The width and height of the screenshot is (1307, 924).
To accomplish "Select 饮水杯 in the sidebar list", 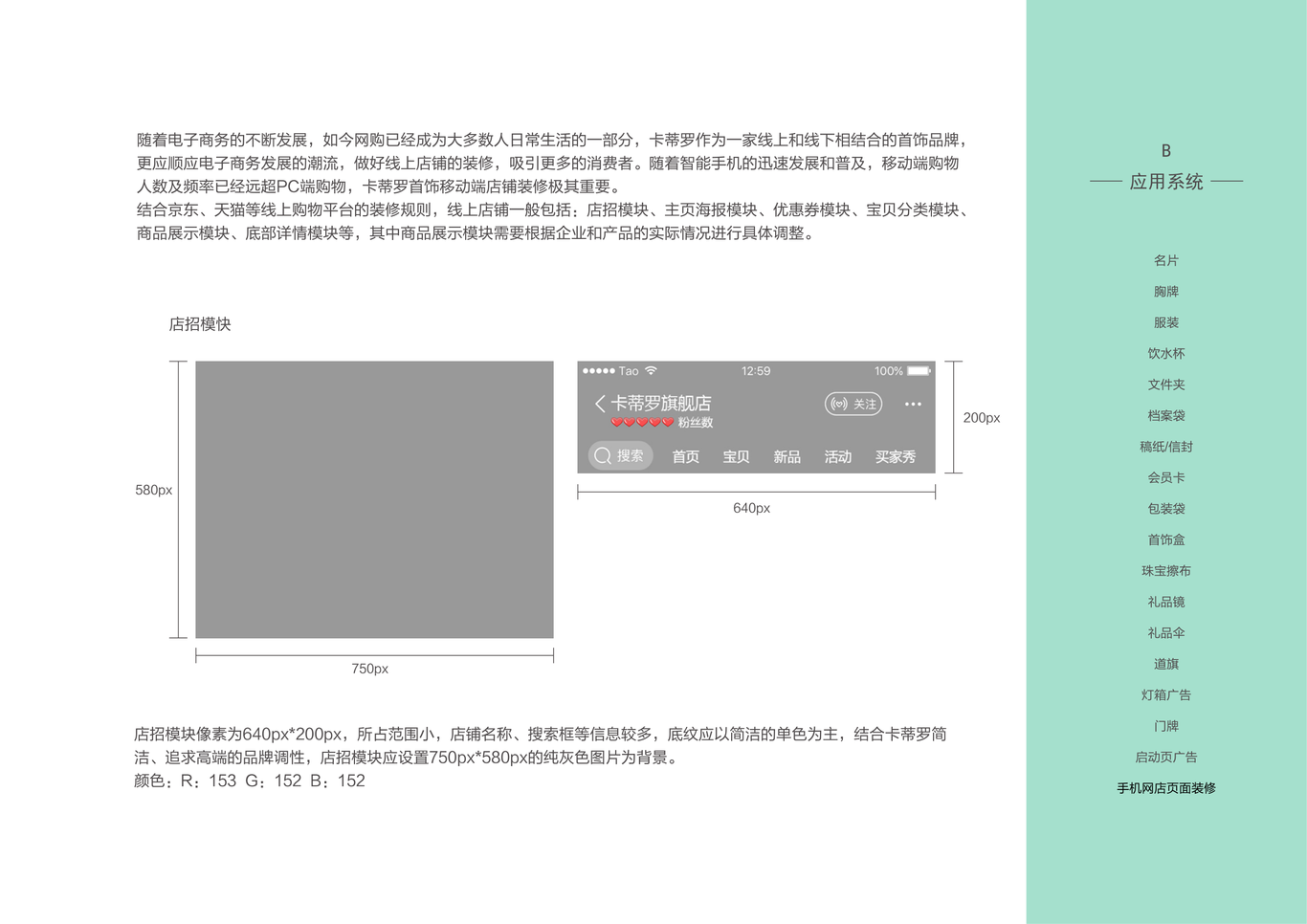I will click(1166, 354).
